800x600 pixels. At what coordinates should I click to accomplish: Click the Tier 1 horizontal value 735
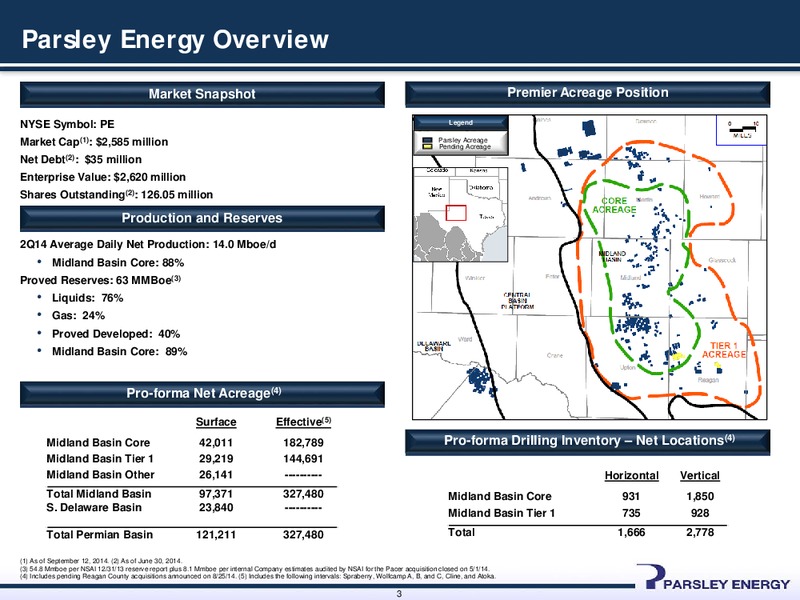[x=631, y=513]
